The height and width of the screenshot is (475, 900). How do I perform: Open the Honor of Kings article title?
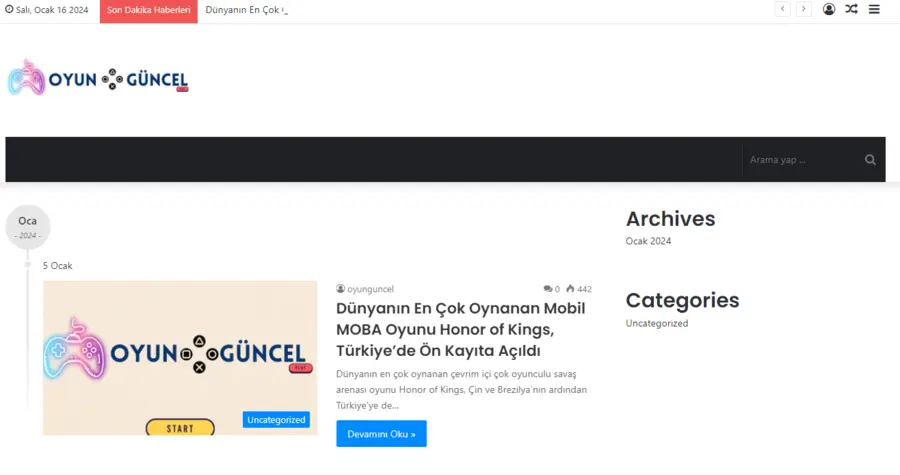(x=460, y=329)
